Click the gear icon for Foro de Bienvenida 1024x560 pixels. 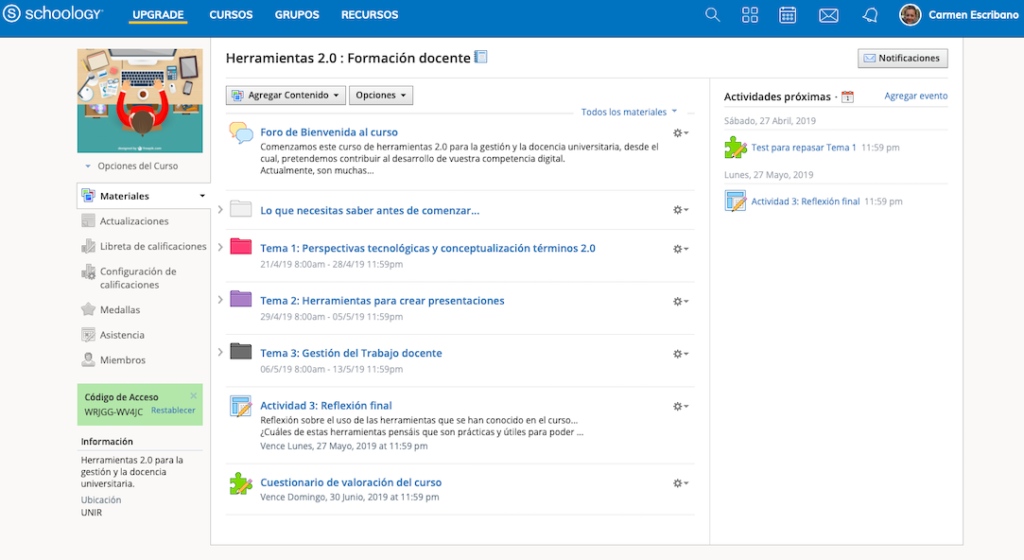681,133
